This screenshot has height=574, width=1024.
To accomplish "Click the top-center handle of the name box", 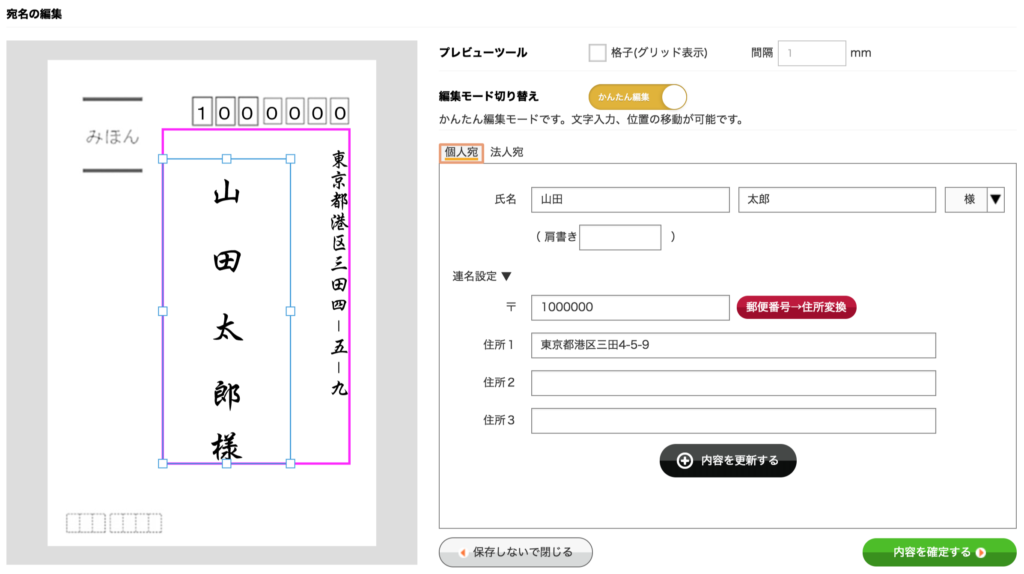I will [x=227, y=159].
